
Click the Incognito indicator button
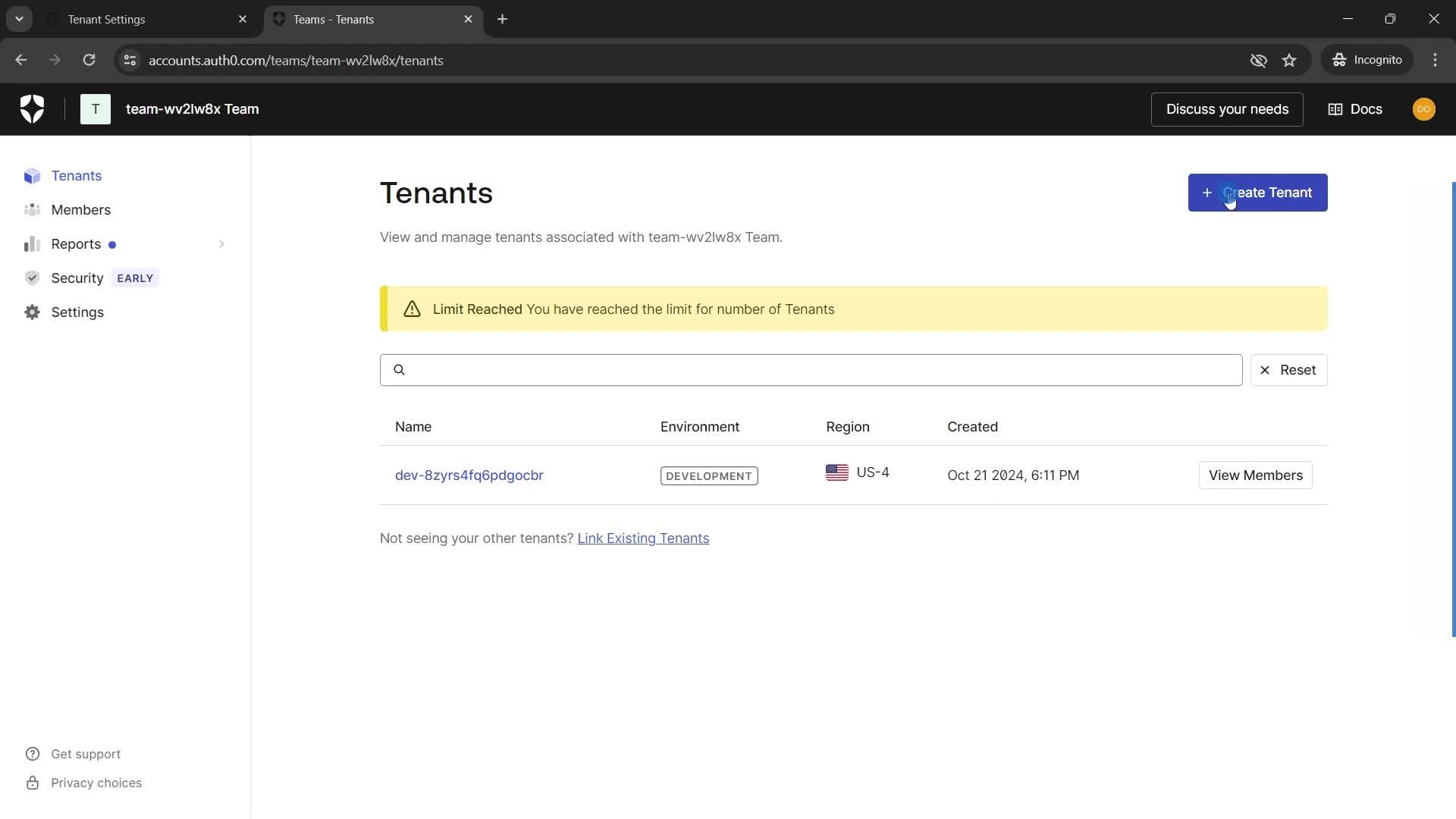pyautogui.click(x=1367, y=60)
